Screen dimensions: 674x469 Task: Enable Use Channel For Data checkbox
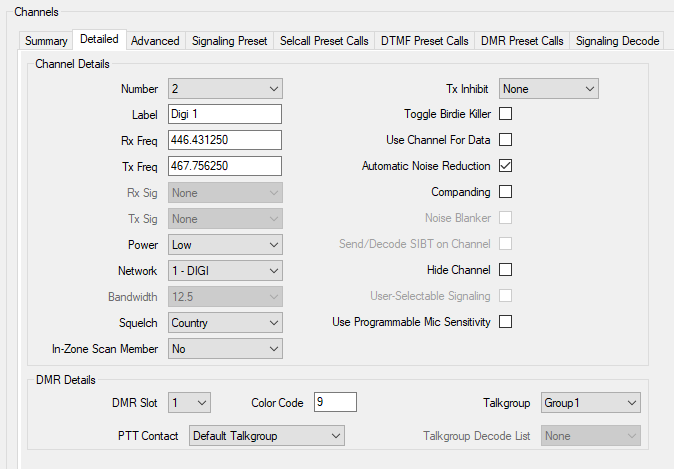506,140
